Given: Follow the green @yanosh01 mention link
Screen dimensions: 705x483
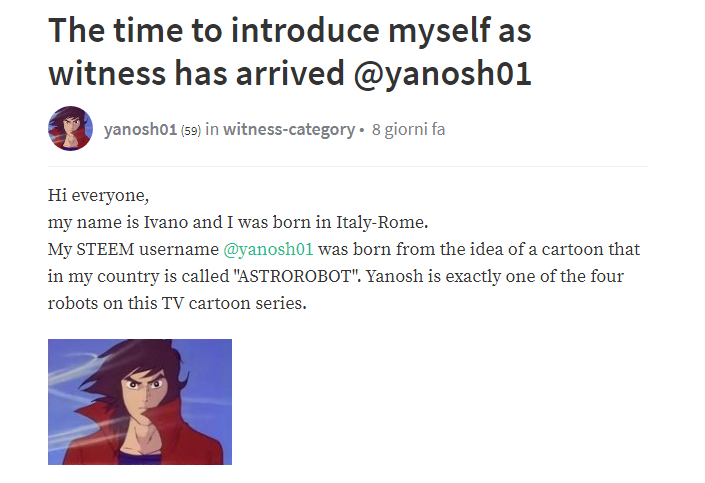Looking at the screenshot, I should click(267, 249).
